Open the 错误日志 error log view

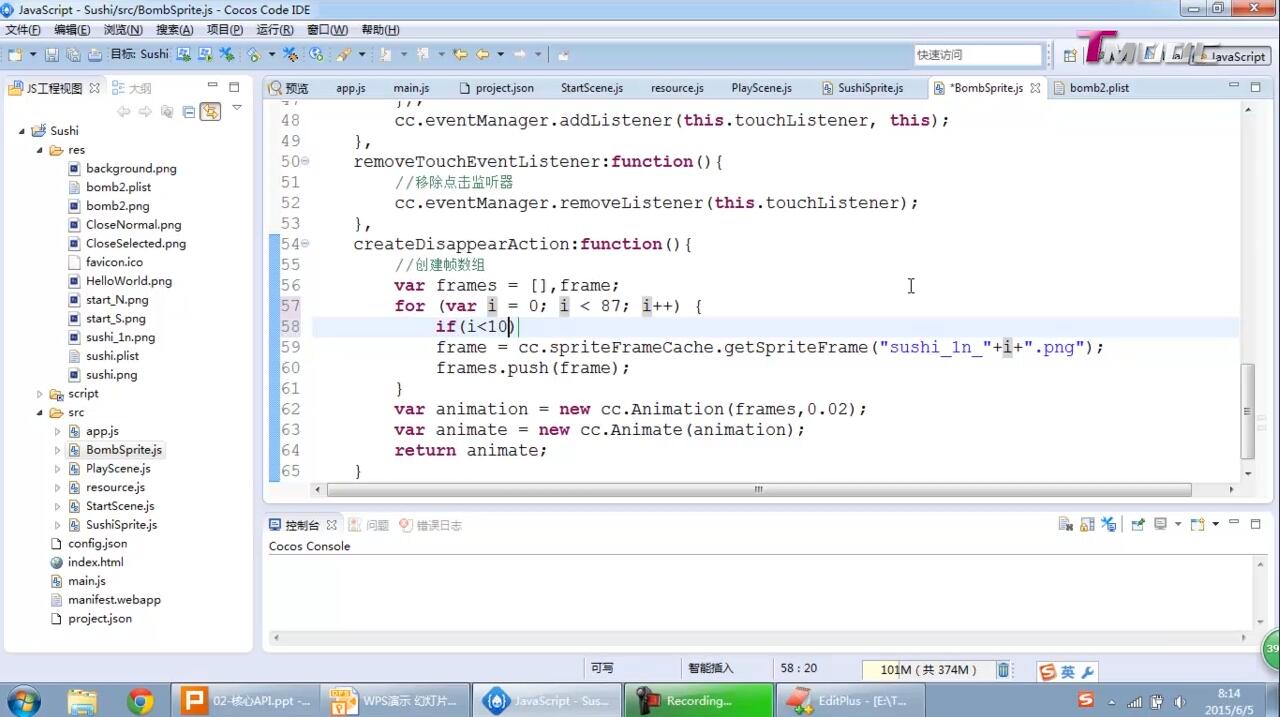[430, 525]
